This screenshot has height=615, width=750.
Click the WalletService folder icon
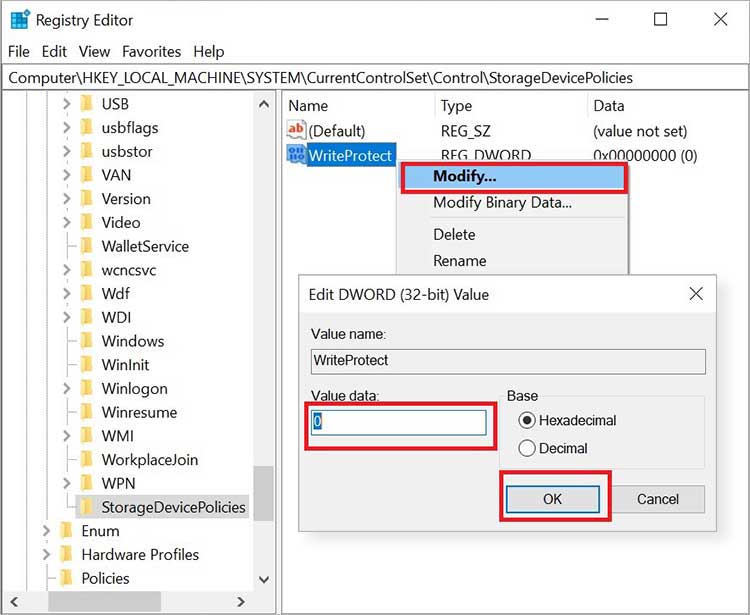87,246
